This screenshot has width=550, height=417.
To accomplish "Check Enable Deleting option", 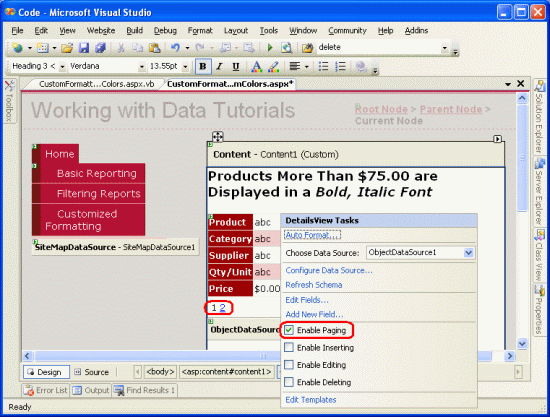I will (289, 382).
